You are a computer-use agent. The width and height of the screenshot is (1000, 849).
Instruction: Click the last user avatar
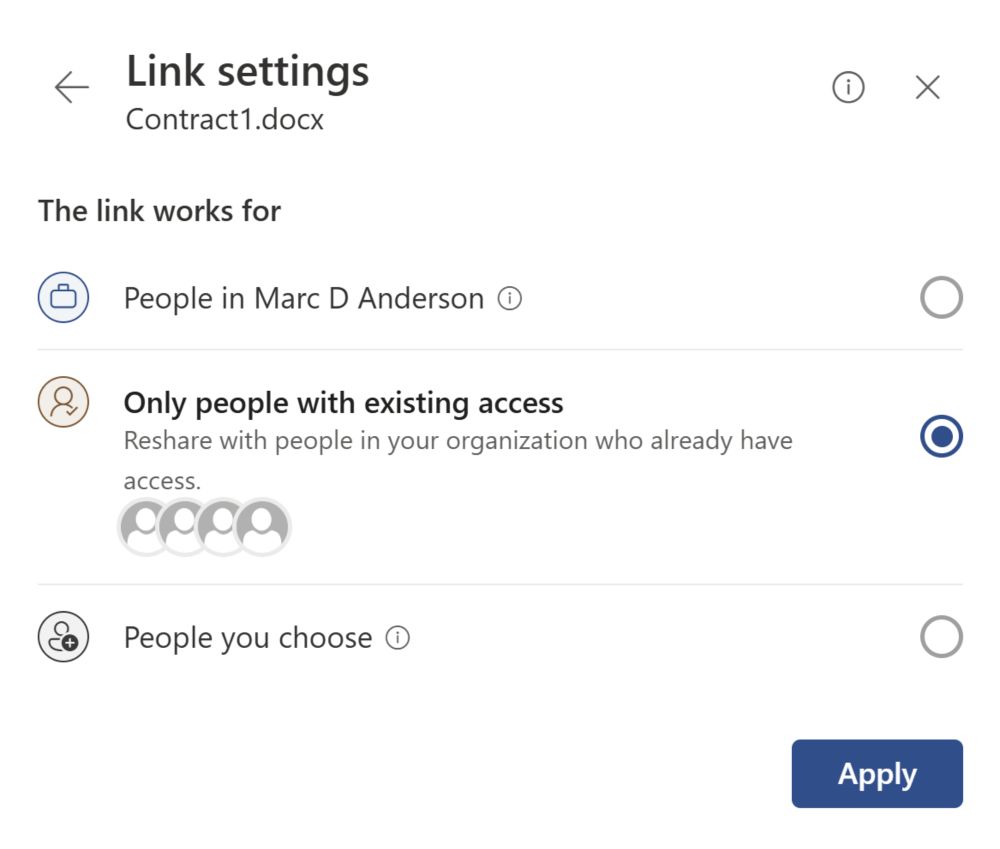point(262,527)
